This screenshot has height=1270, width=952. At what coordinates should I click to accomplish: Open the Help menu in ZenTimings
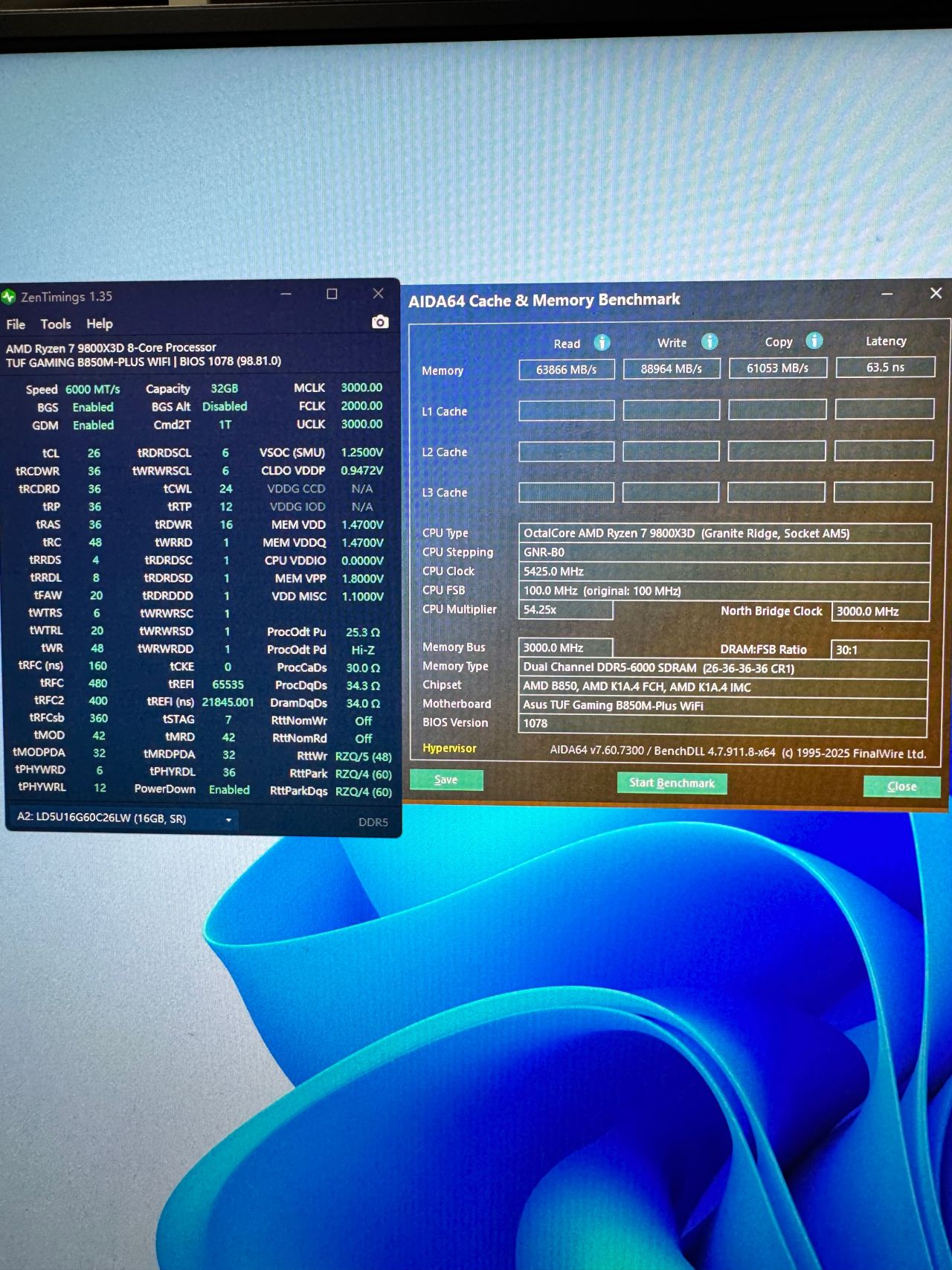coord(100,324)
